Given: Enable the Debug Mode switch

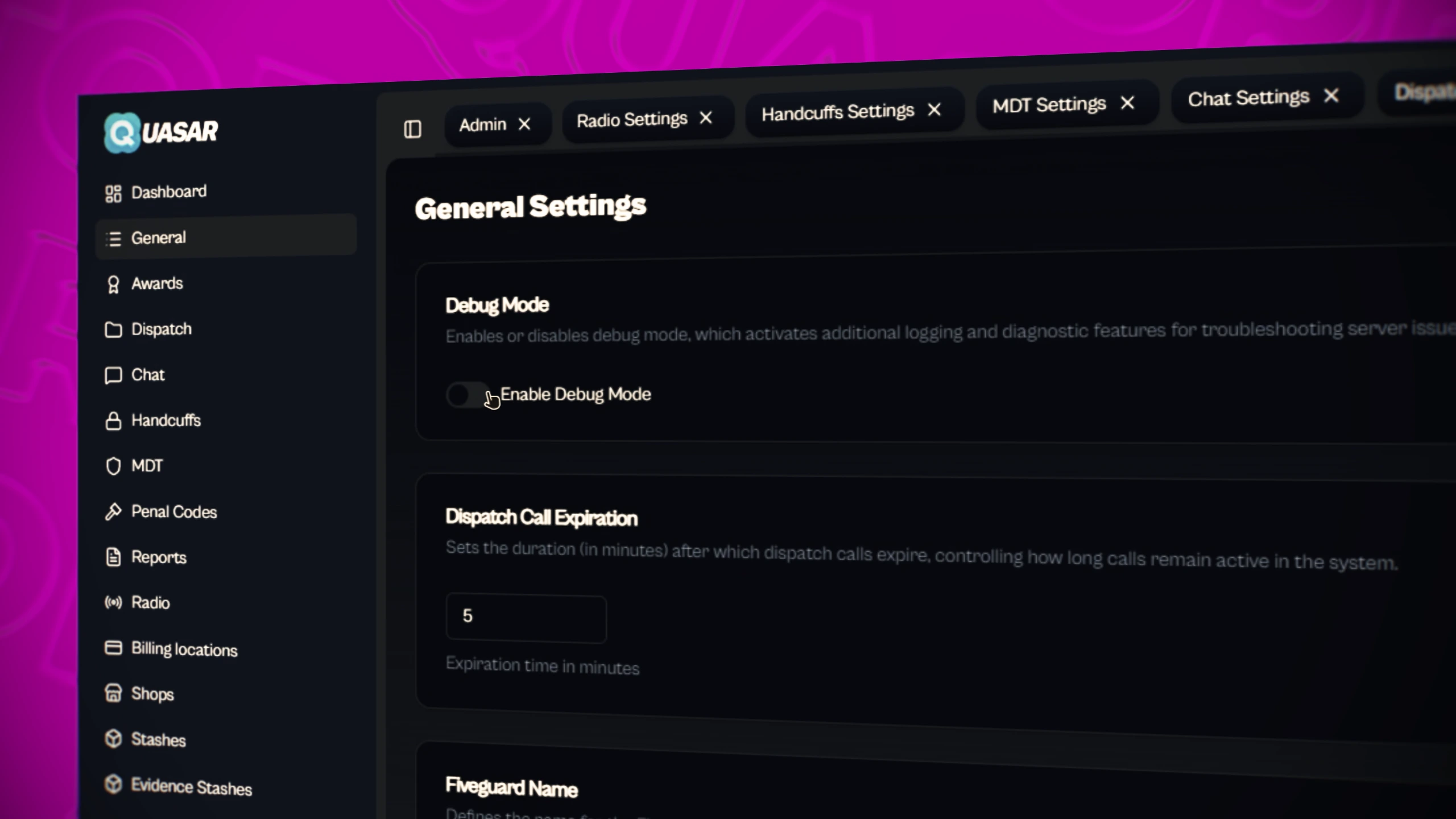Looking at the screenshot, I should 468,395.
